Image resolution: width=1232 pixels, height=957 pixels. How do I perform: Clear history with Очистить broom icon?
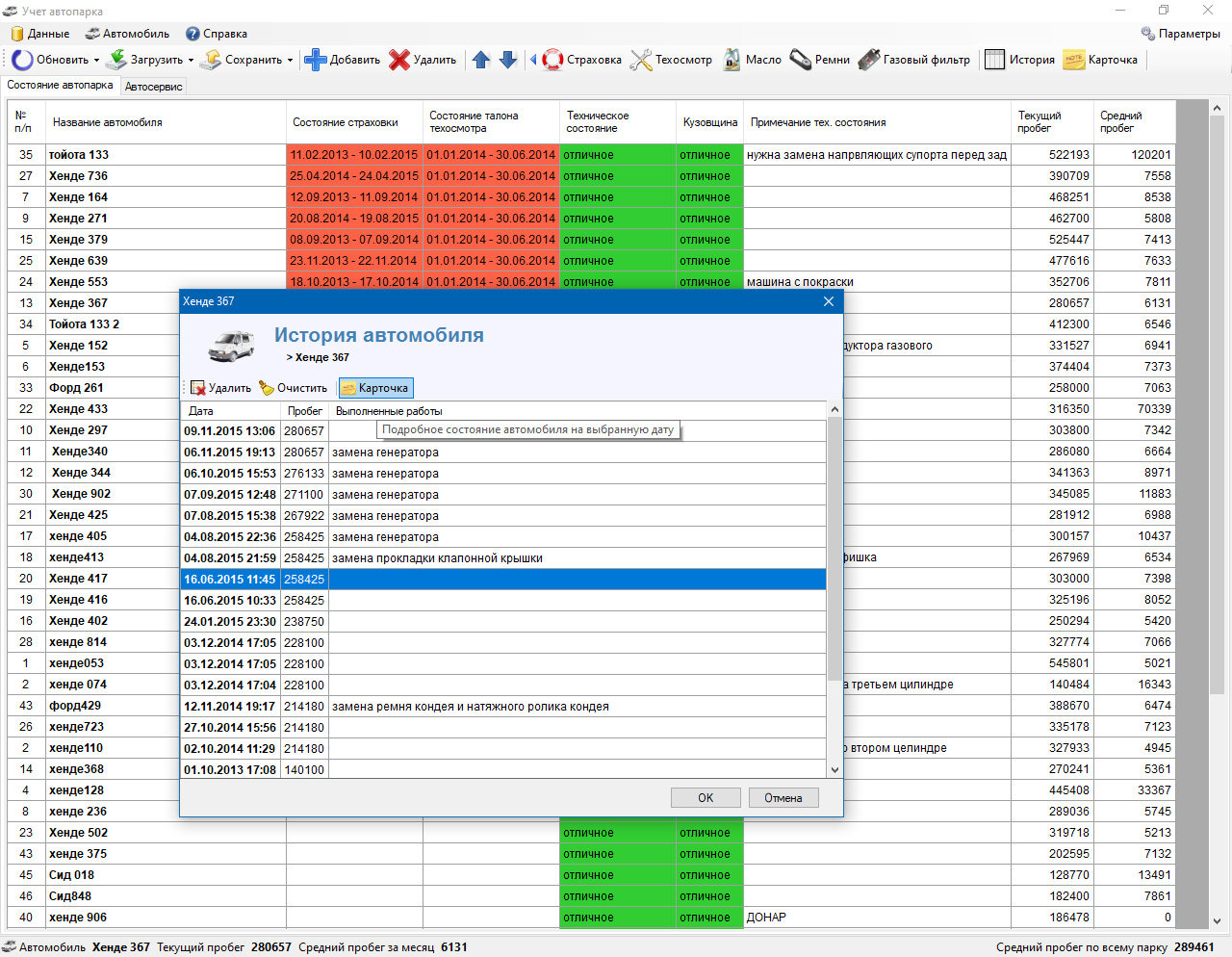pyautogui.click(x=294, y=388)
